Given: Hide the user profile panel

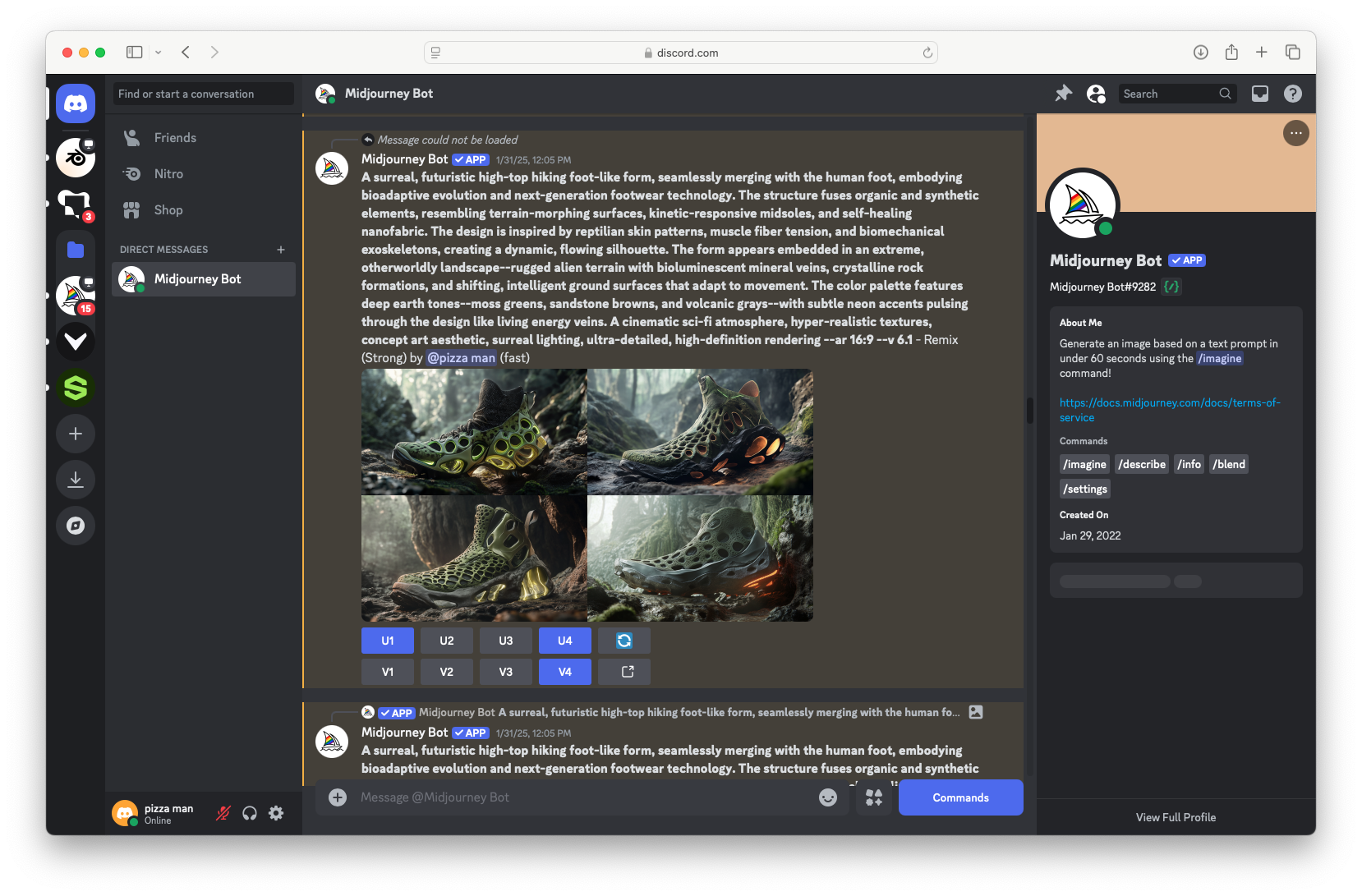Looking at the screenshot, I should (1097, 94).
